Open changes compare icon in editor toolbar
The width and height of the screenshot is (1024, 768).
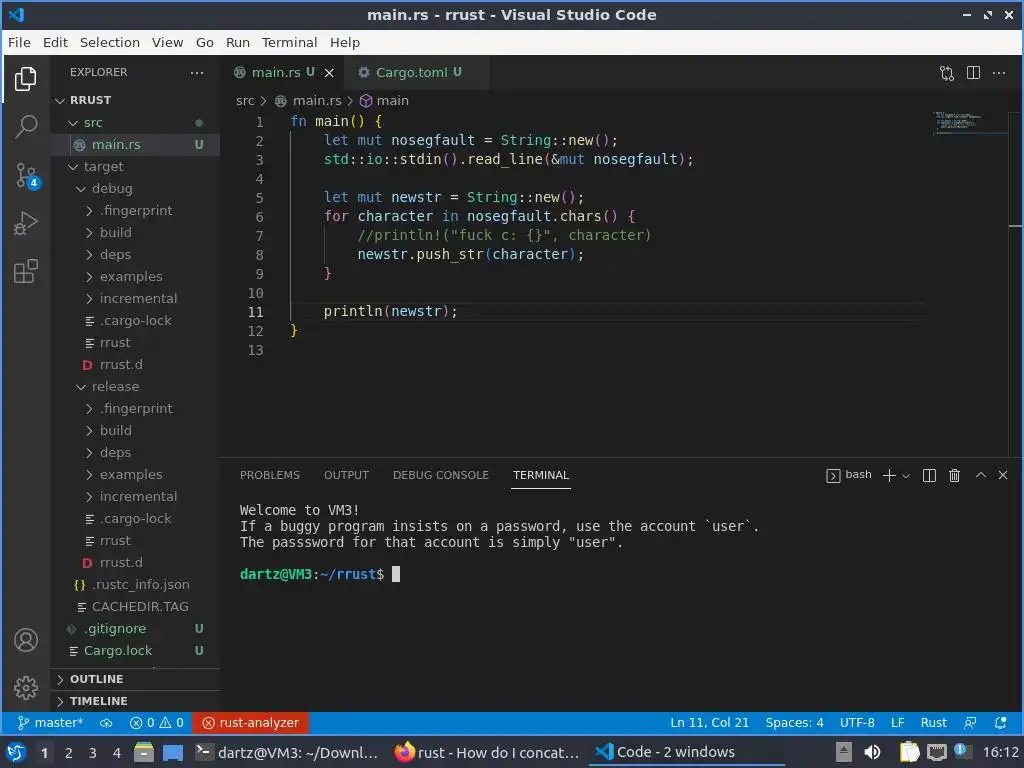click(947, 72)
